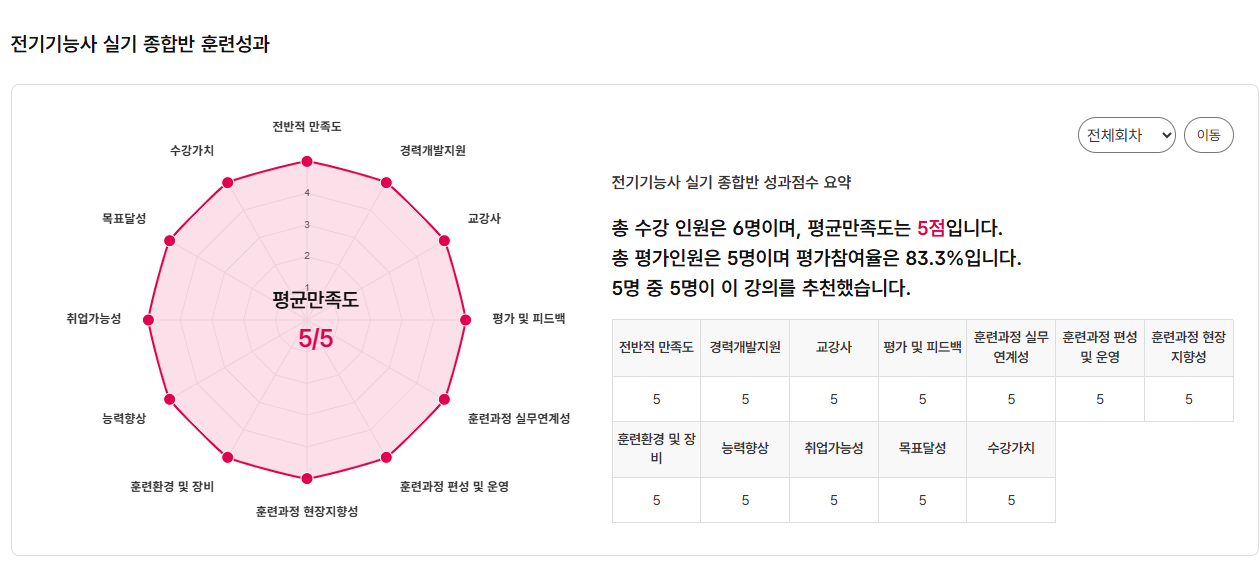Click the 취업가능성 radar chart data point

pyautogui.click(x=149, y=320)
